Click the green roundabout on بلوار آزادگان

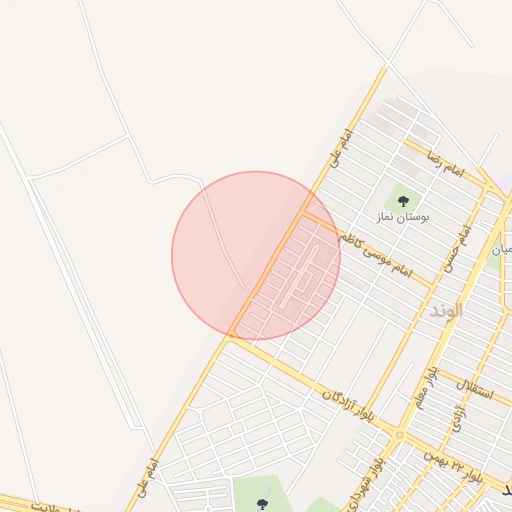[x=400, y=435]
